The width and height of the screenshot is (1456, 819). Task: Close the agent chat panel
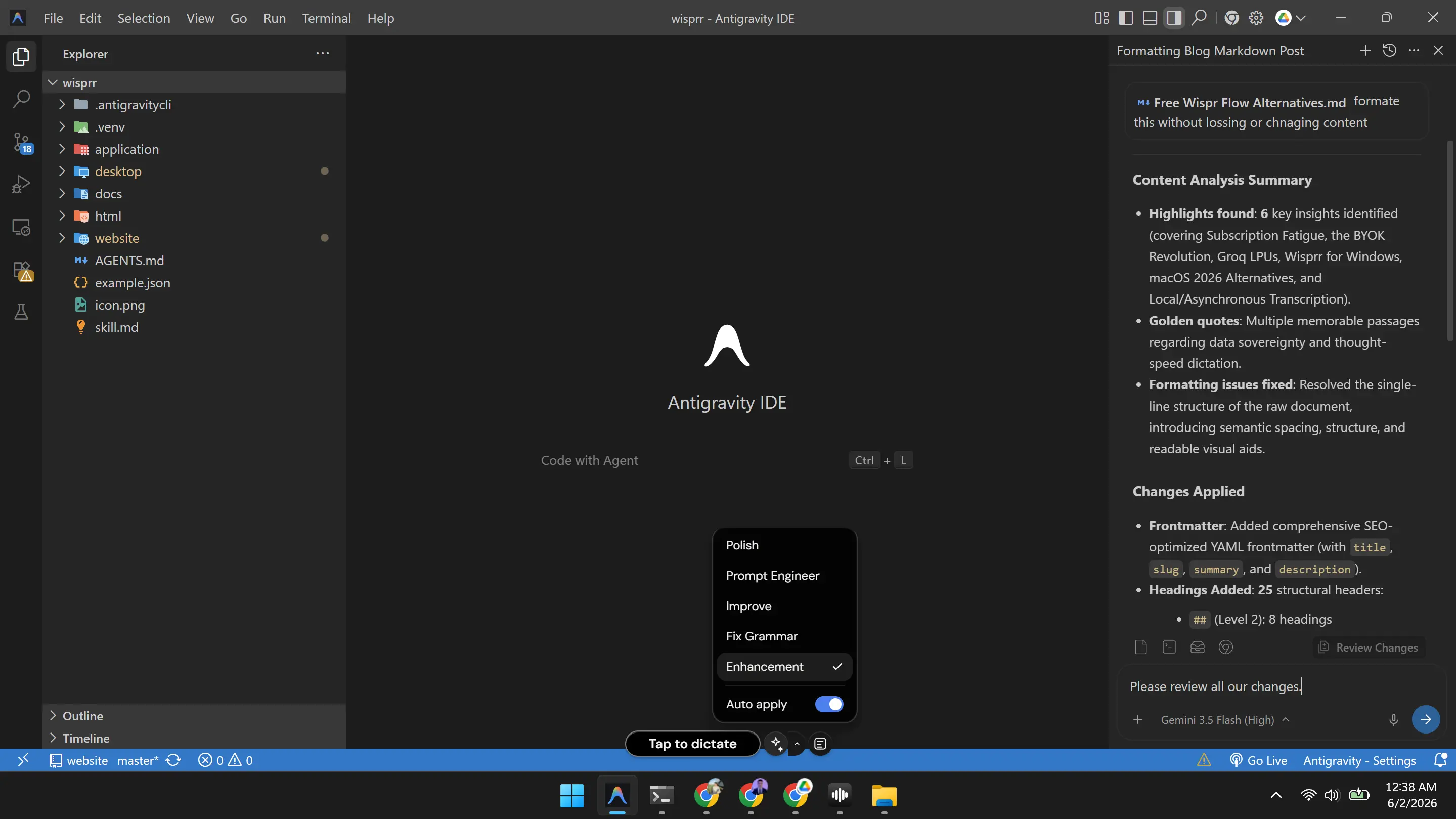click(1438, 50)
